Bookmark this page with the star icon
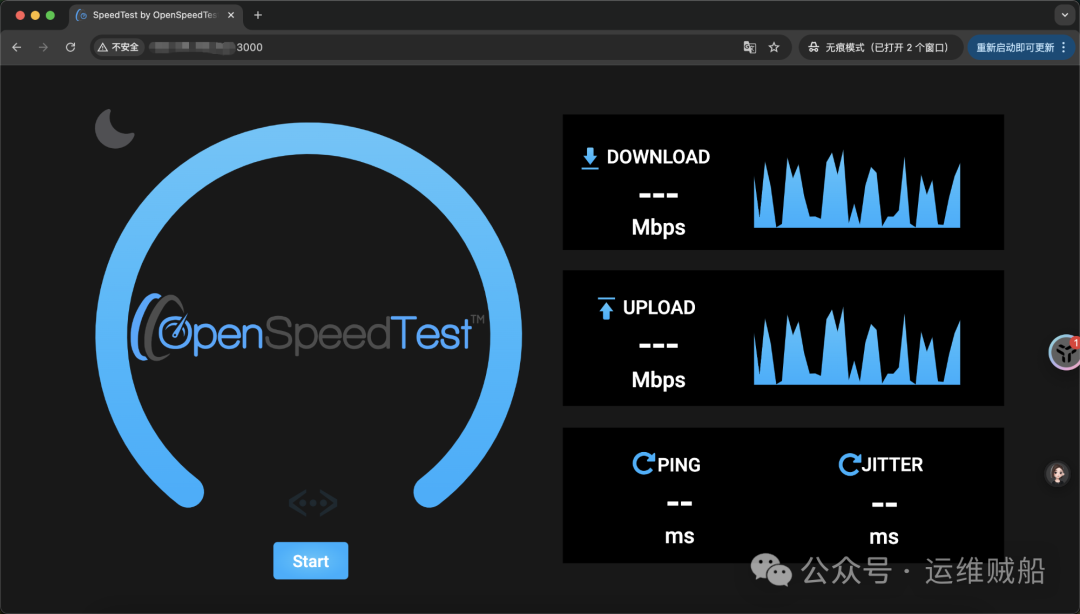Viewport: 1080px width, 614px height. pyautogui.click(x=774, y=47)
